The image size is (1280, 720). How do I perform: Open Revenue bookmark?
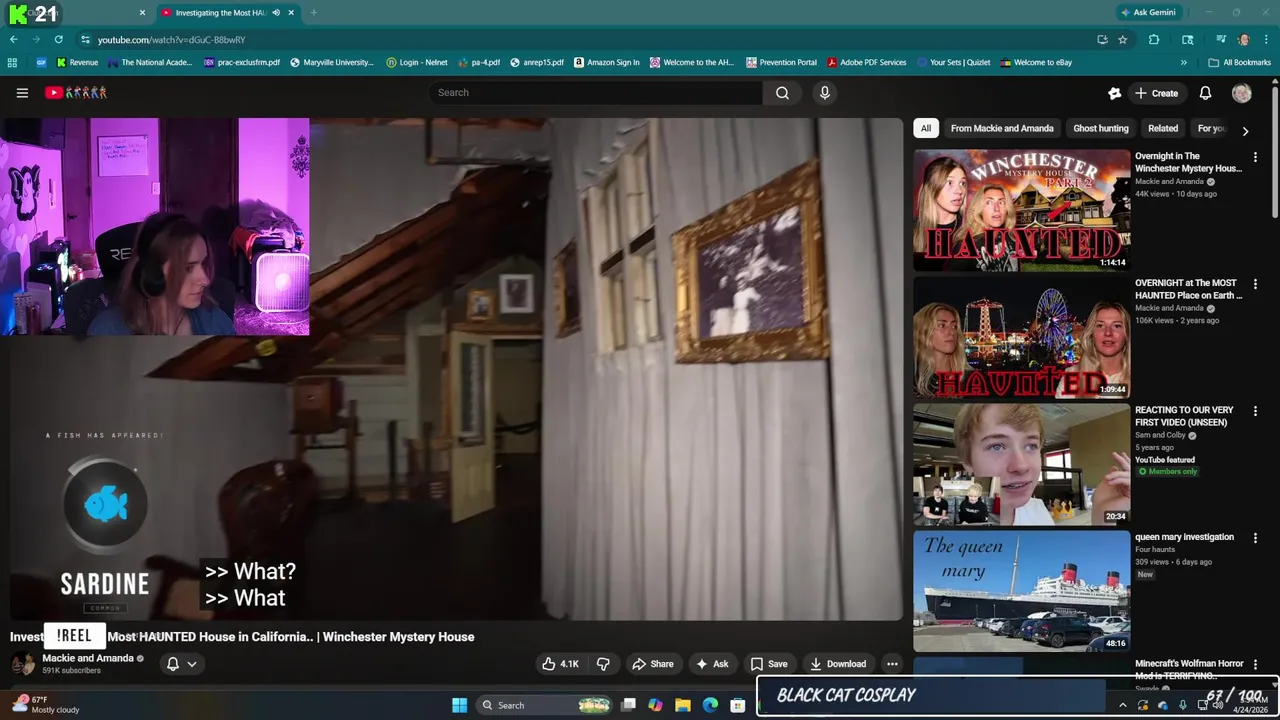(77, 62)
